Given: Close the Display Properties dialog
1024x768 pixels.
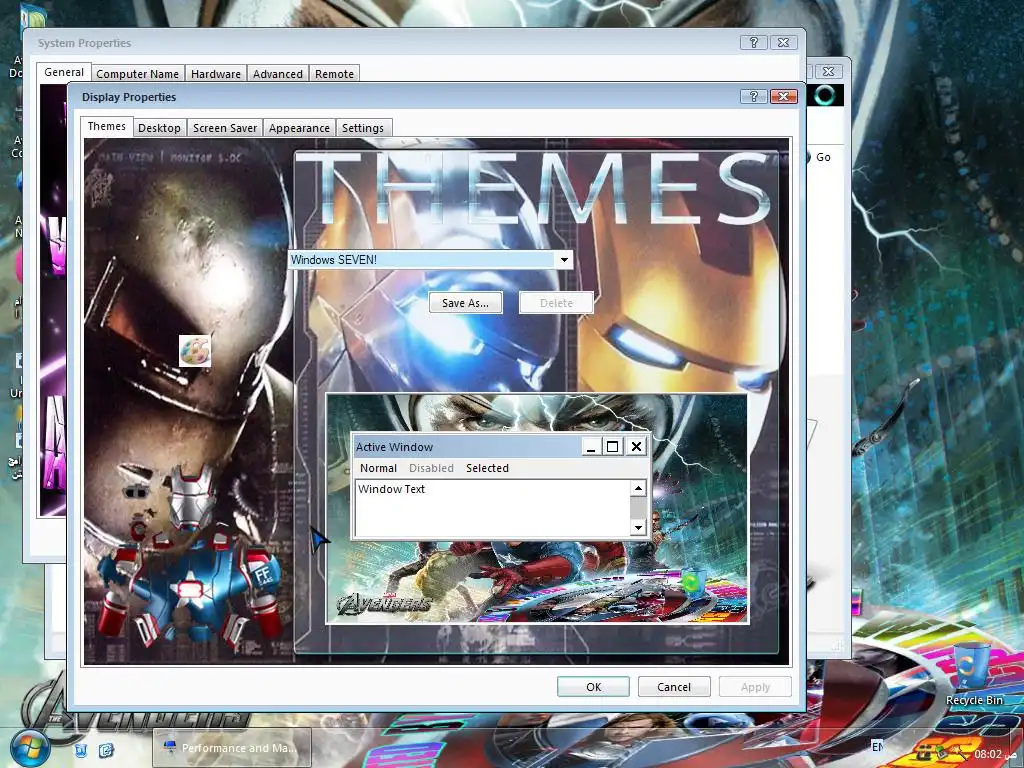Looking at the screenshot, I should click(784, 97).
